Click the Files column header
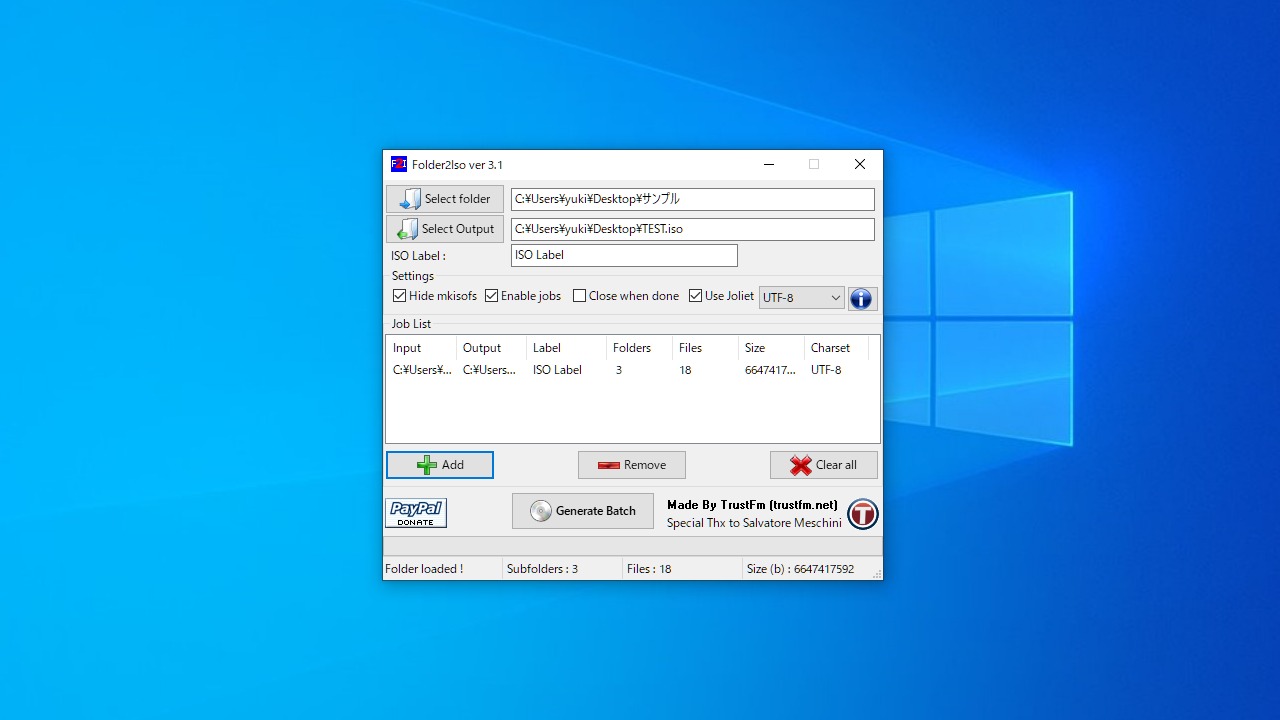 pyautogui.click(x=705, y=348)
